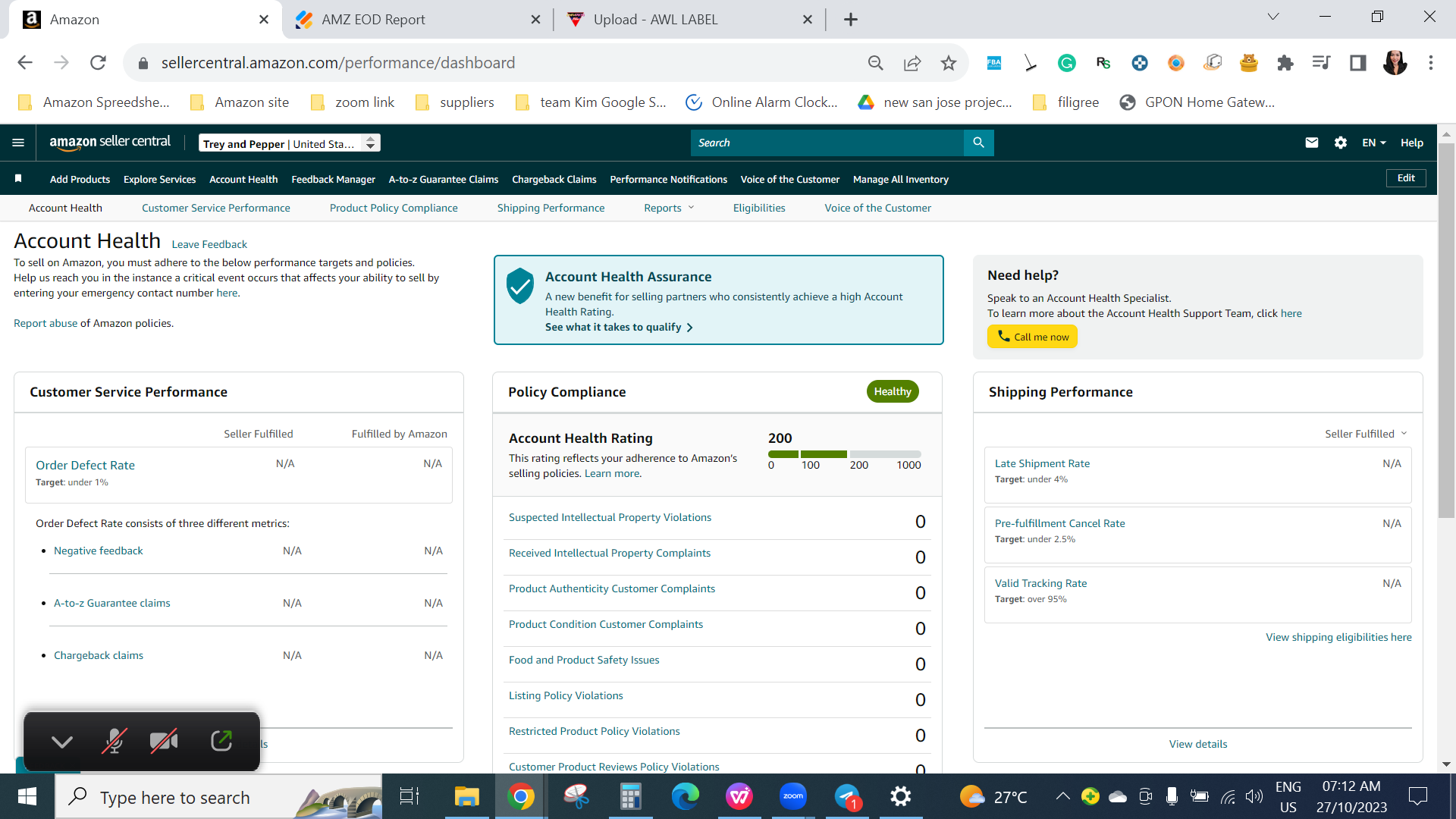Open the Amazon Spreadsheet bookmark folder

(x=94, y=102)
